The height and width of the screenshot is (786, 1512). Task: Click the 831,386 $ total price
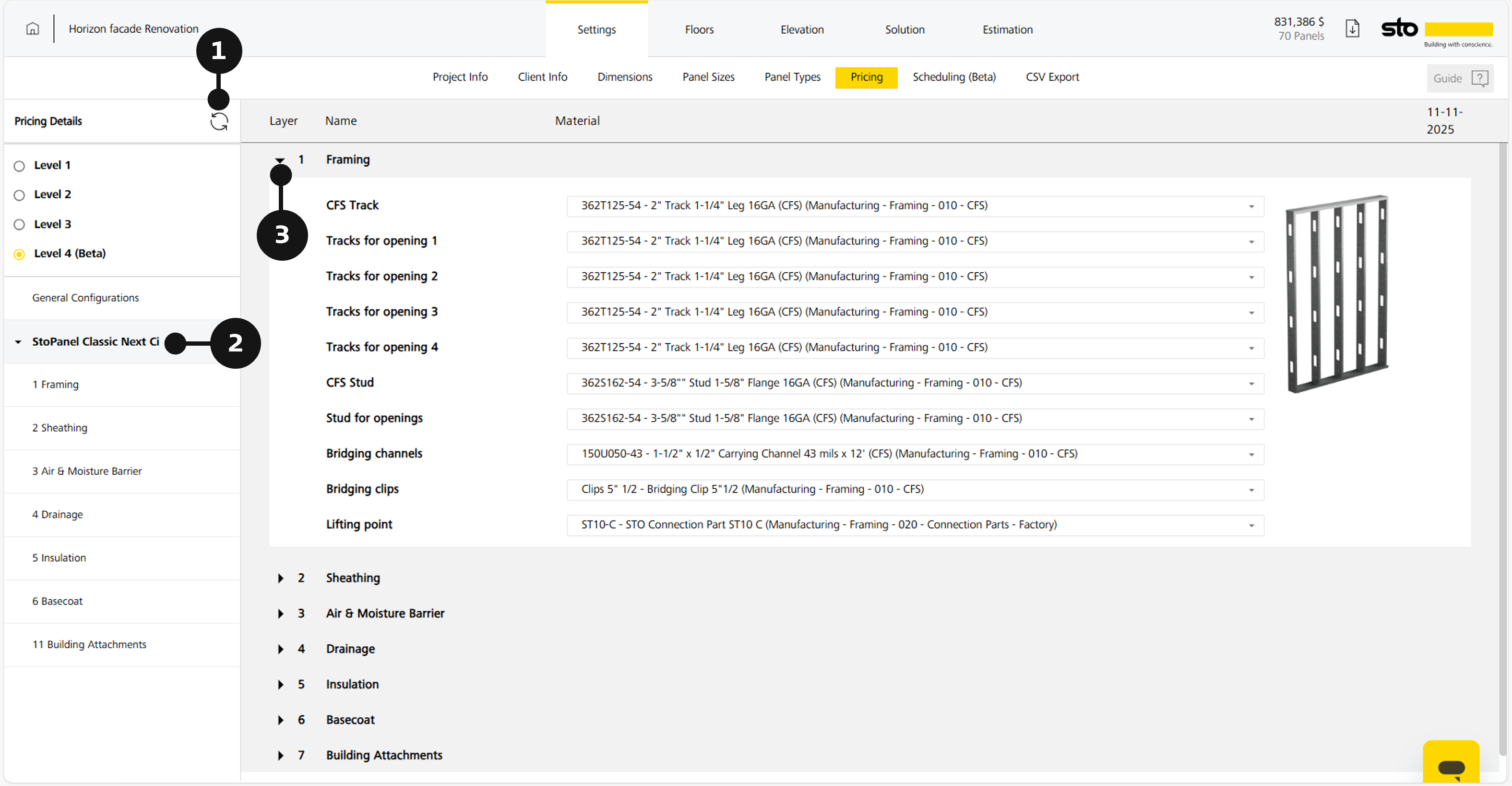pos(1298,22)
